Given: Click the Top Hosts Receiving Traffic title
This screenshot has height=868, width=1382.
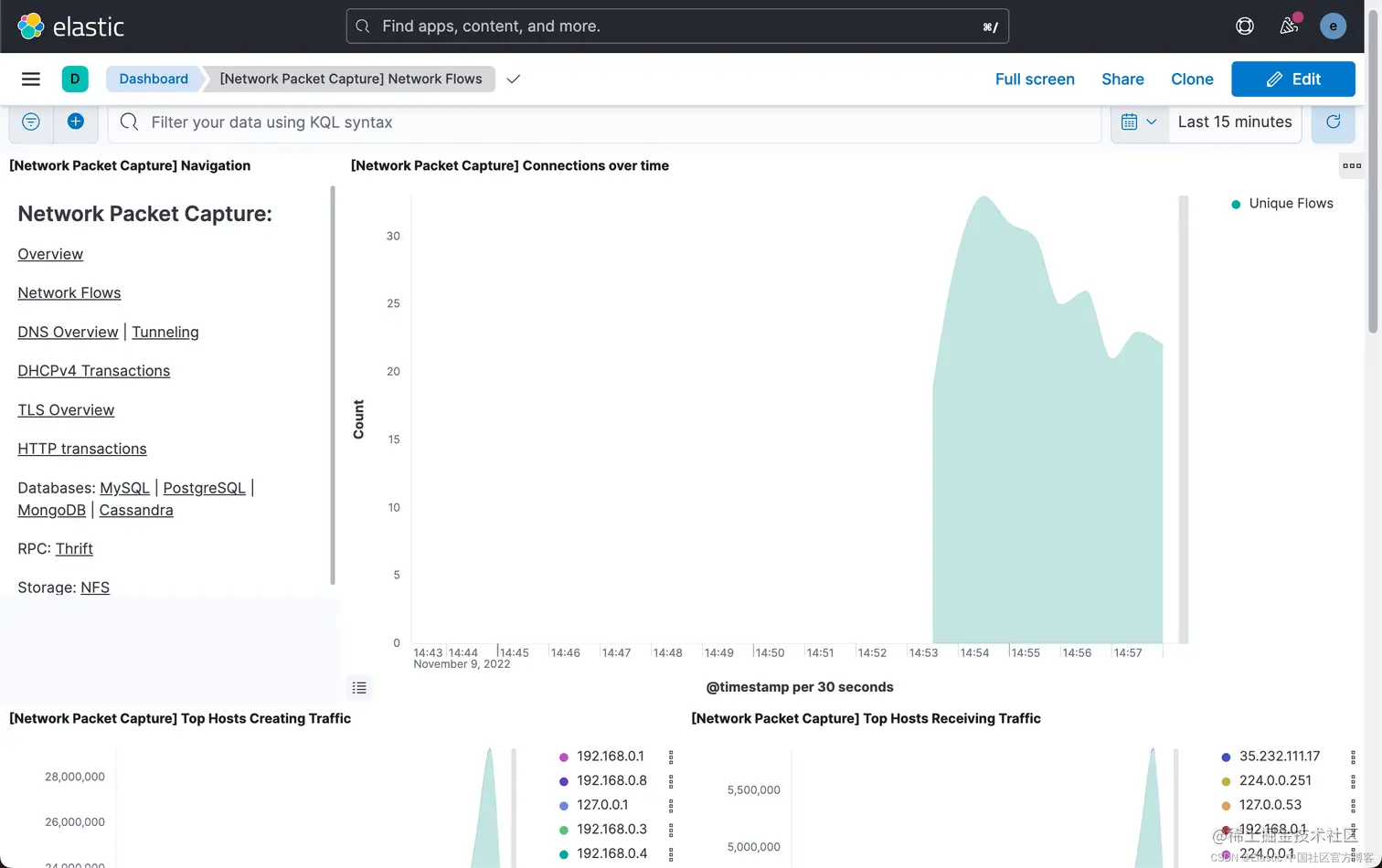Looking at the screenshot, I should click(866, 718).
